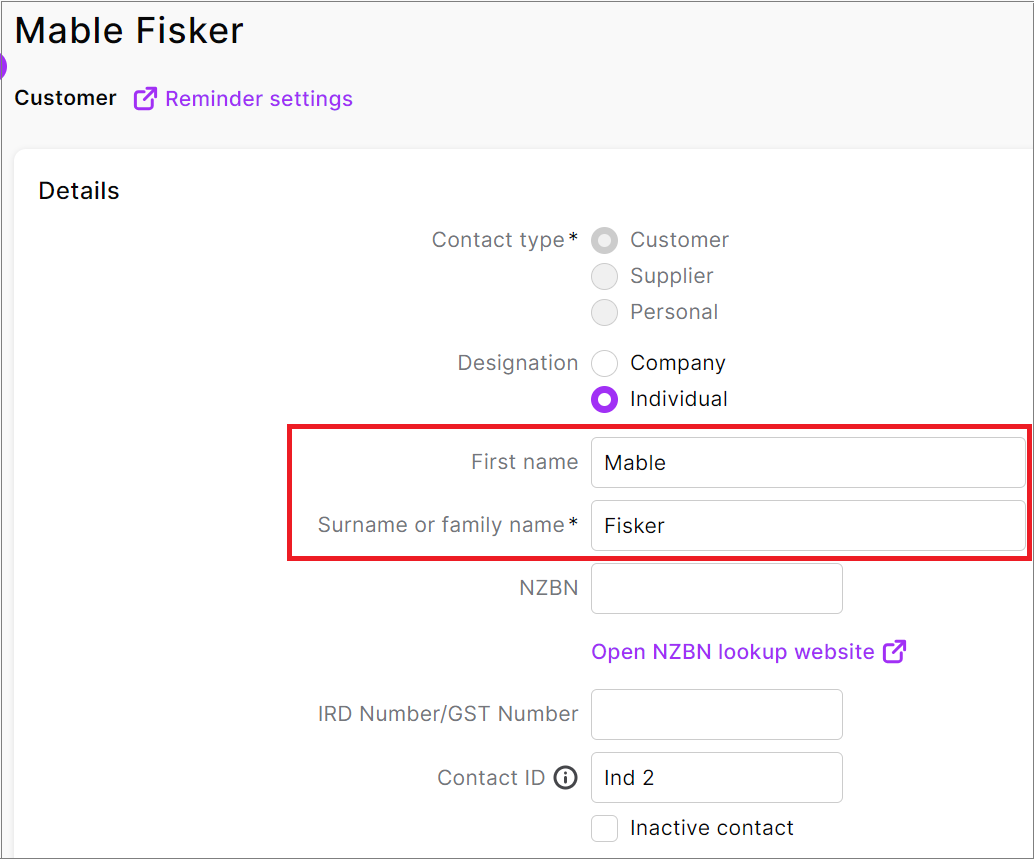Click the Details section heading
Screen dimensions: 1036x861
pos(78,190)
